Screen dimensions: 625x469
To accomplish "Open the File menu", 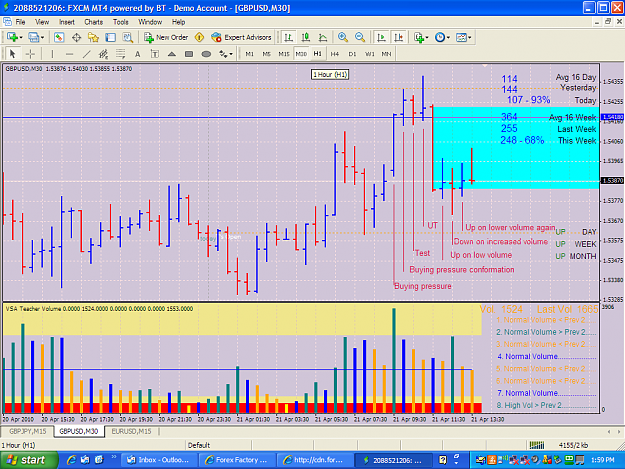I will [20, 22].
